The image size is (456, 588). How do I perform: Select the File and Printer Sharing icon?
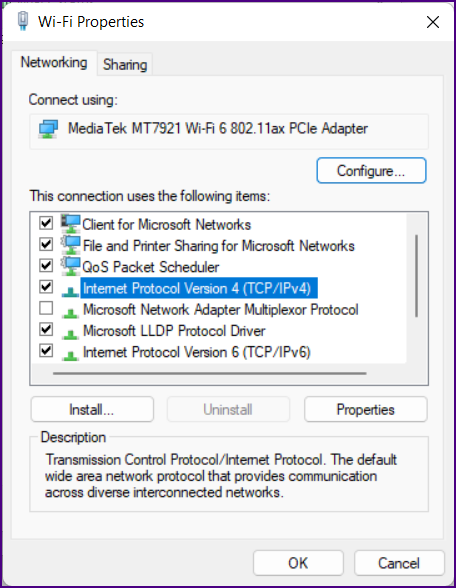70,245
